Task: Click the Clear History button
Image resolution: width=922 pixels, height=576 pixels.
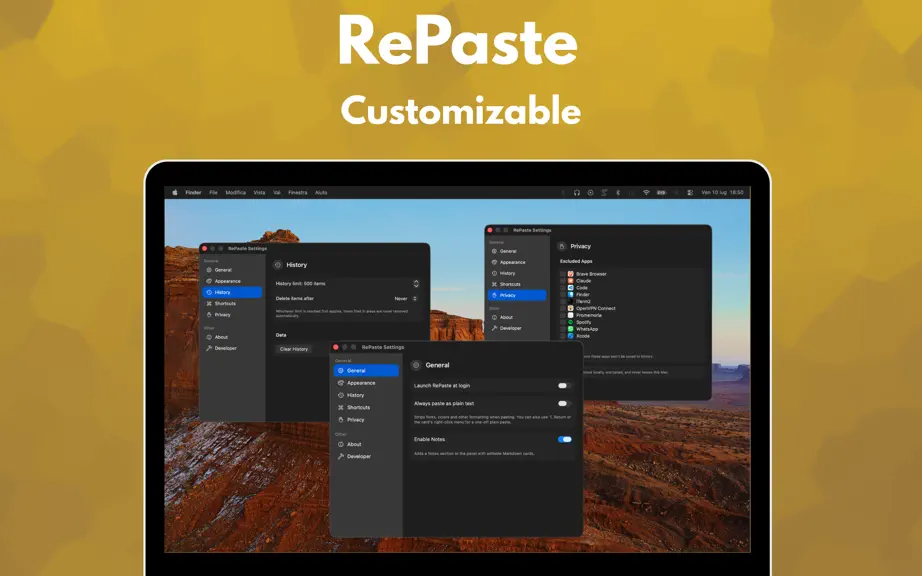Action: [x=294, y=349]
